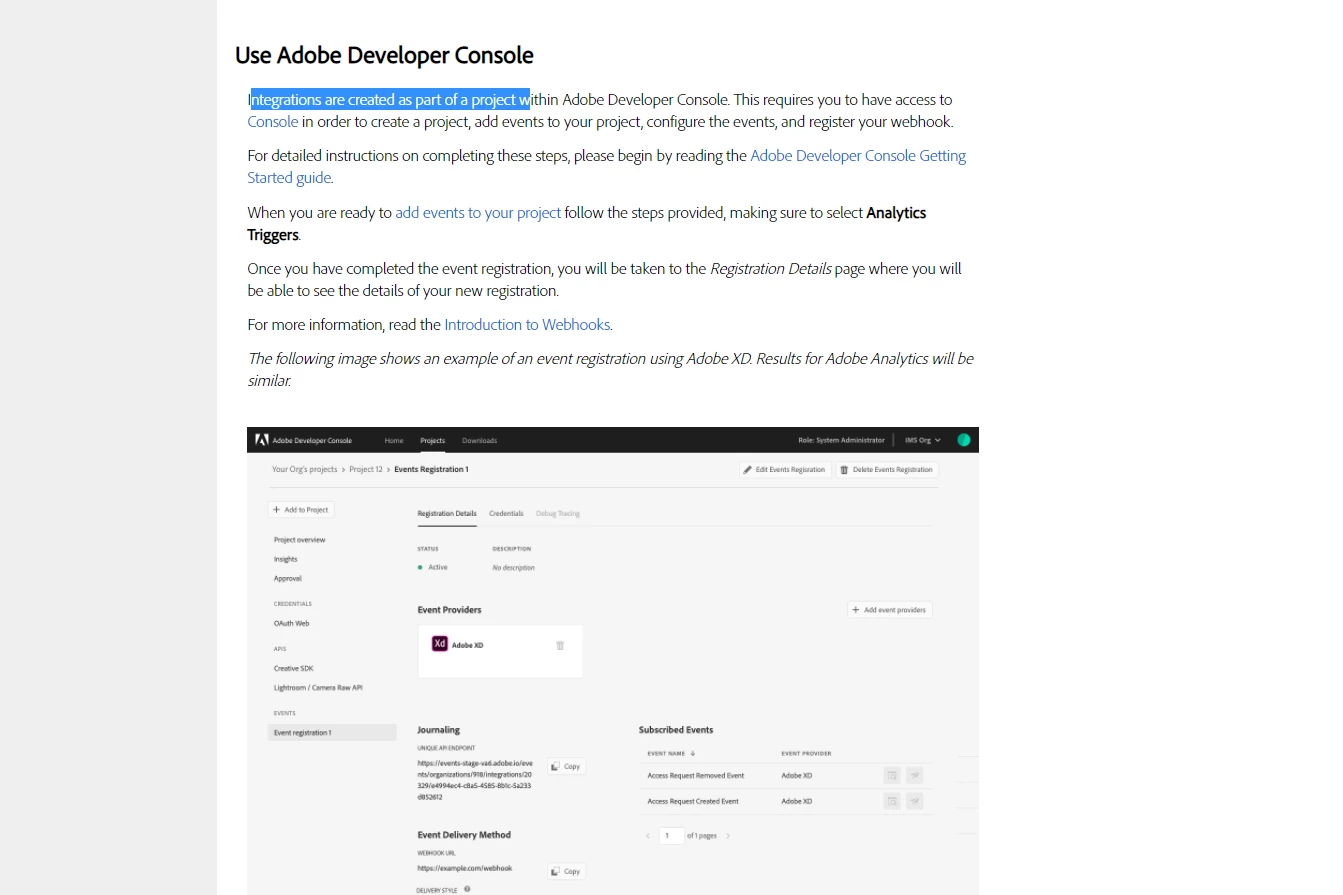This screenshot has height=895, width=1343.
Task: Open Project overview in sidebar
Action: pyautogui.click(x=300, y=540)
